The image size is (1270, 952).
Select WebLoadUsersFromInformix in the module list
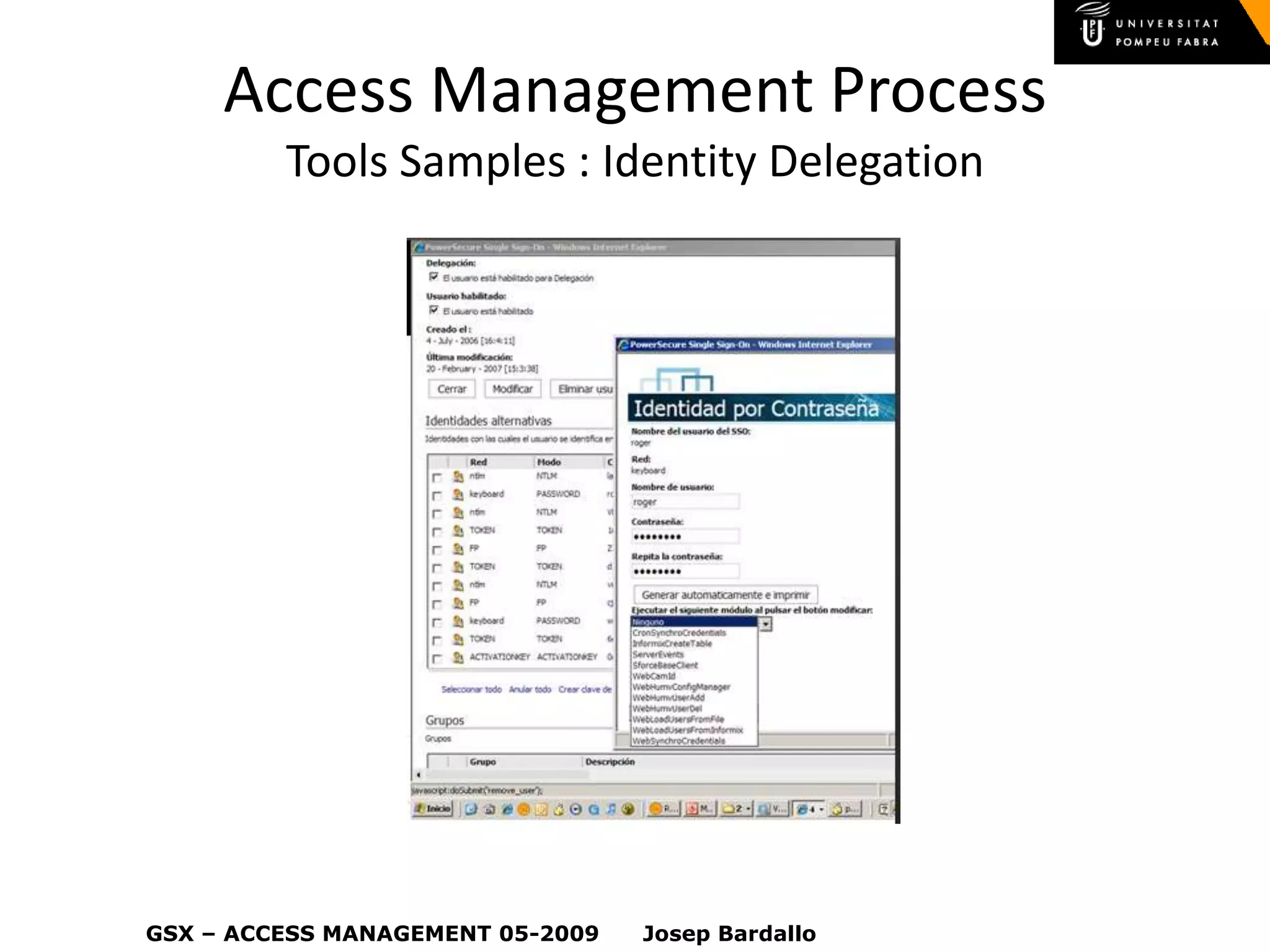pyautogui.click(x=694, y=730)
